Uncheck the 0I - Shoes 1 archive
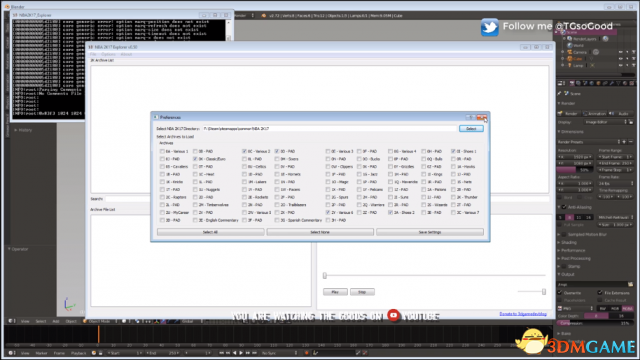The height and width of the screenshot is (360, 640). coord(453,151)
